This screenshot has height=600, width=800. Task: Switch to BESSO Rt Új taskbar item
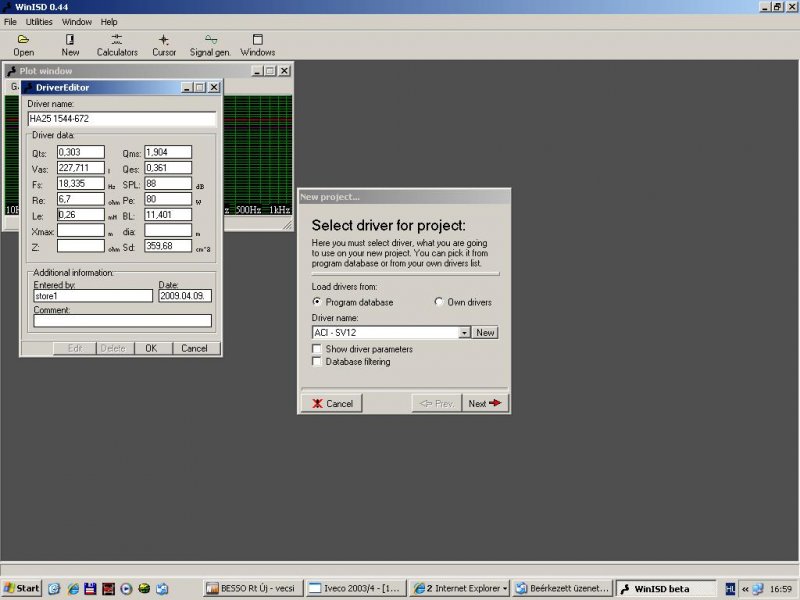point(253,588)
